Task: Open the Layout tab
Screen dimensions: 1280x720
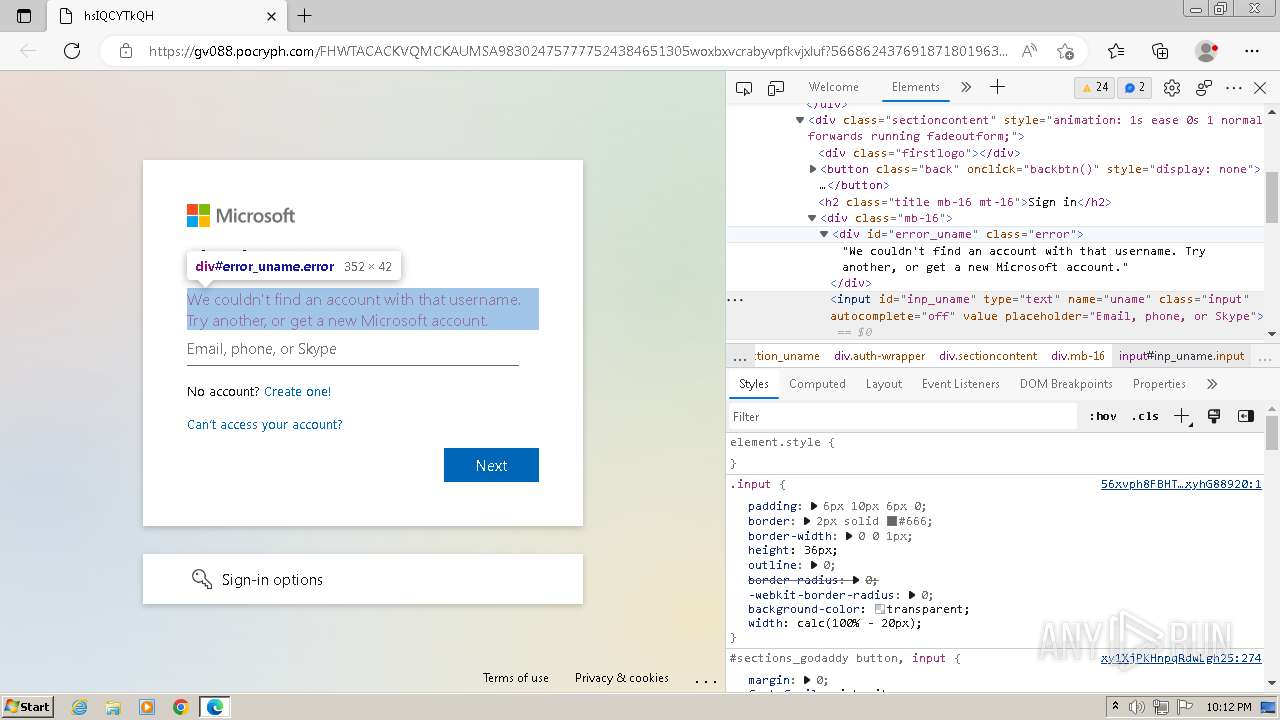Action: click(x=884, y=384)
